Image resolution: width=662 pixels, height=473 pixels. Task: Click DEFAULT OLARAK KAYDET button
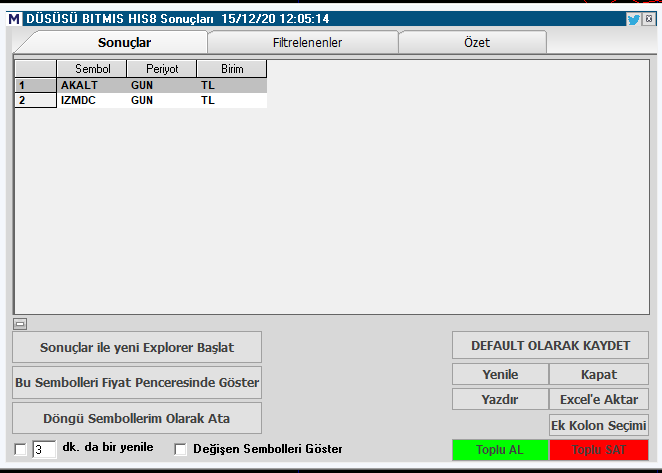tap(550, 345)
